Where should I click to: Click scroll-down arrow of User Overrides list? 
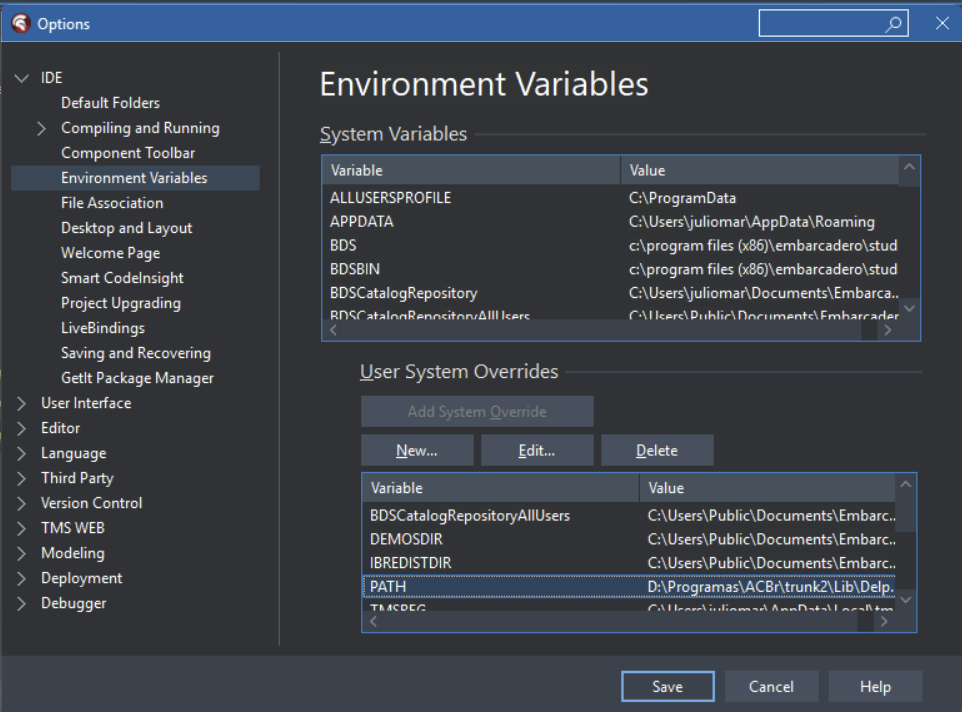pos(906,600)
